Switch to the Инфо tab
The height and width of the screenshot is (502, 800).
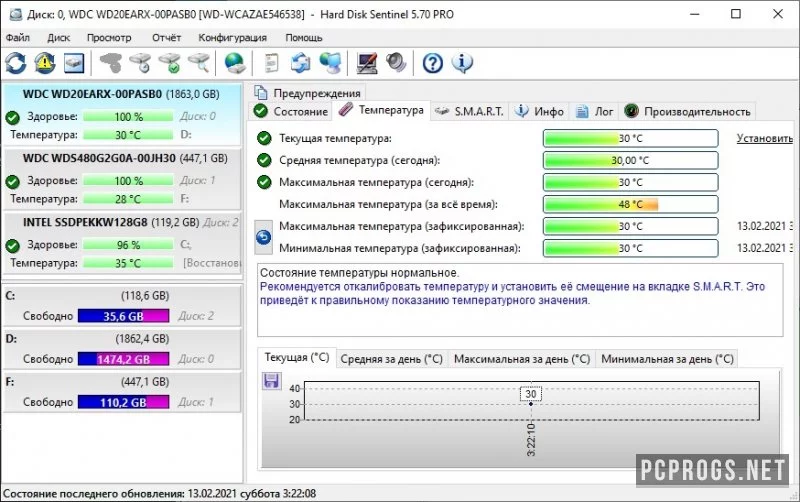point(540,111)
